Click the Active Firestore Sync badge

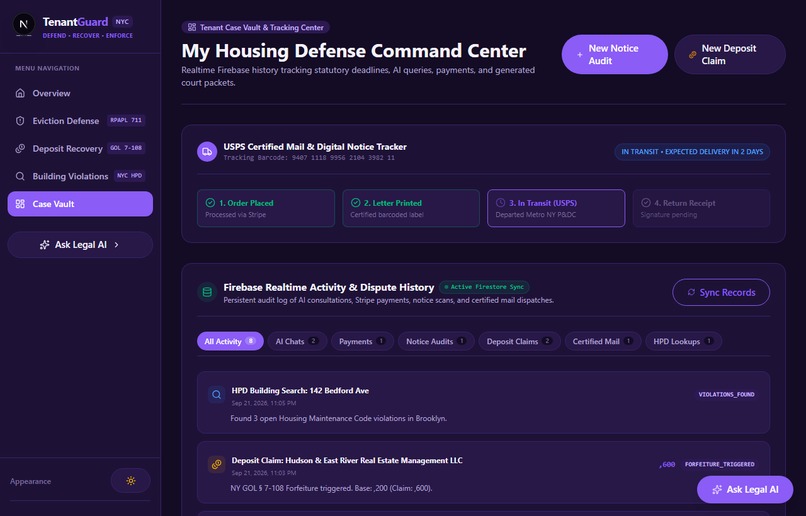pos(484,287)
